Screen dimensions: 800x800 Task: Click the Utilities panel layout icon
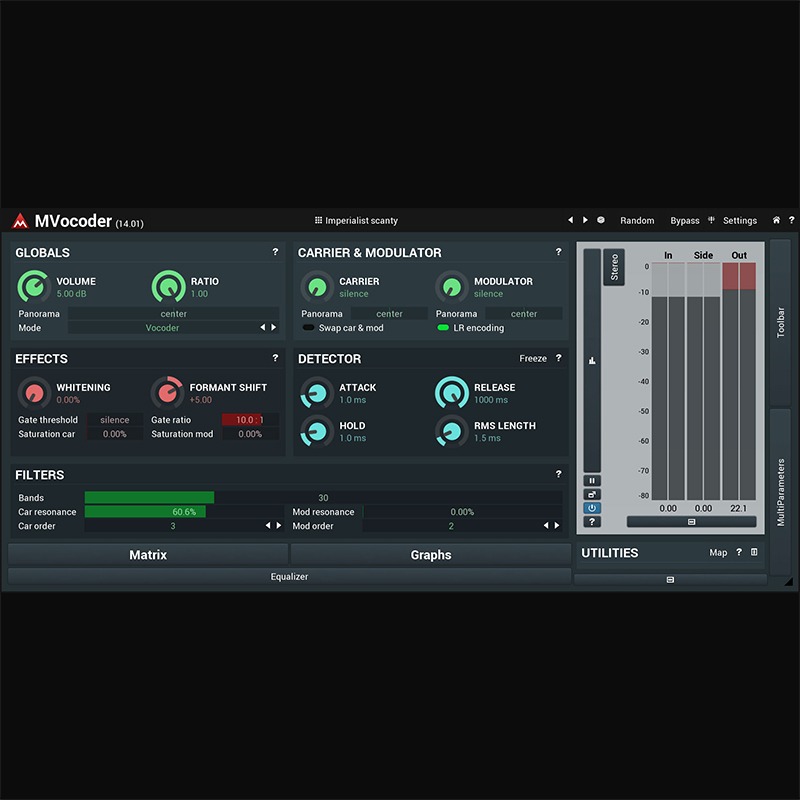click(754, 552)
